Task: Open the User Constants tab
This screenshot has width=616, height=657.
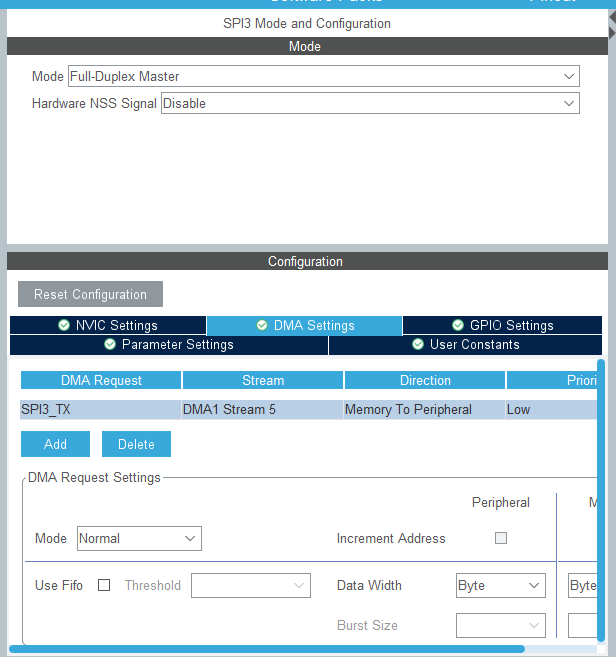Action: pos(466,345)
